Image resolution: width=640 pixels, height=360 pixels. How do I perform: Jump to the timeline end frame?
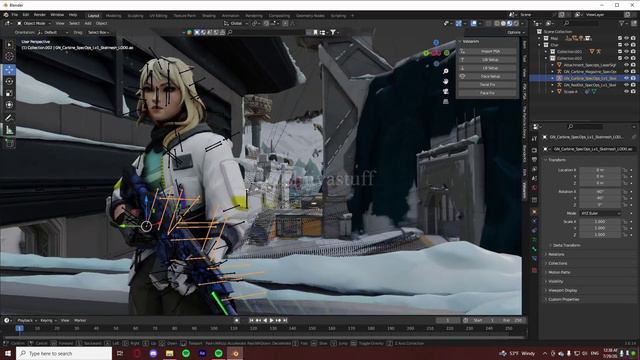point(285,320)
